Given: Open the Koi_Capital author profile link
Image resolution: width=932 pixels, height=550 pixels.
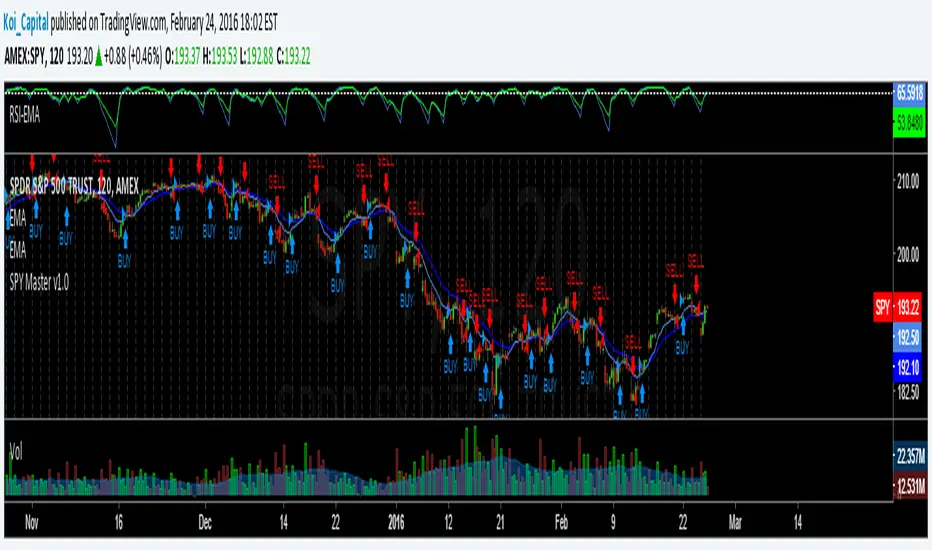Looking at the screenshot, I should (x=26, y=23).
